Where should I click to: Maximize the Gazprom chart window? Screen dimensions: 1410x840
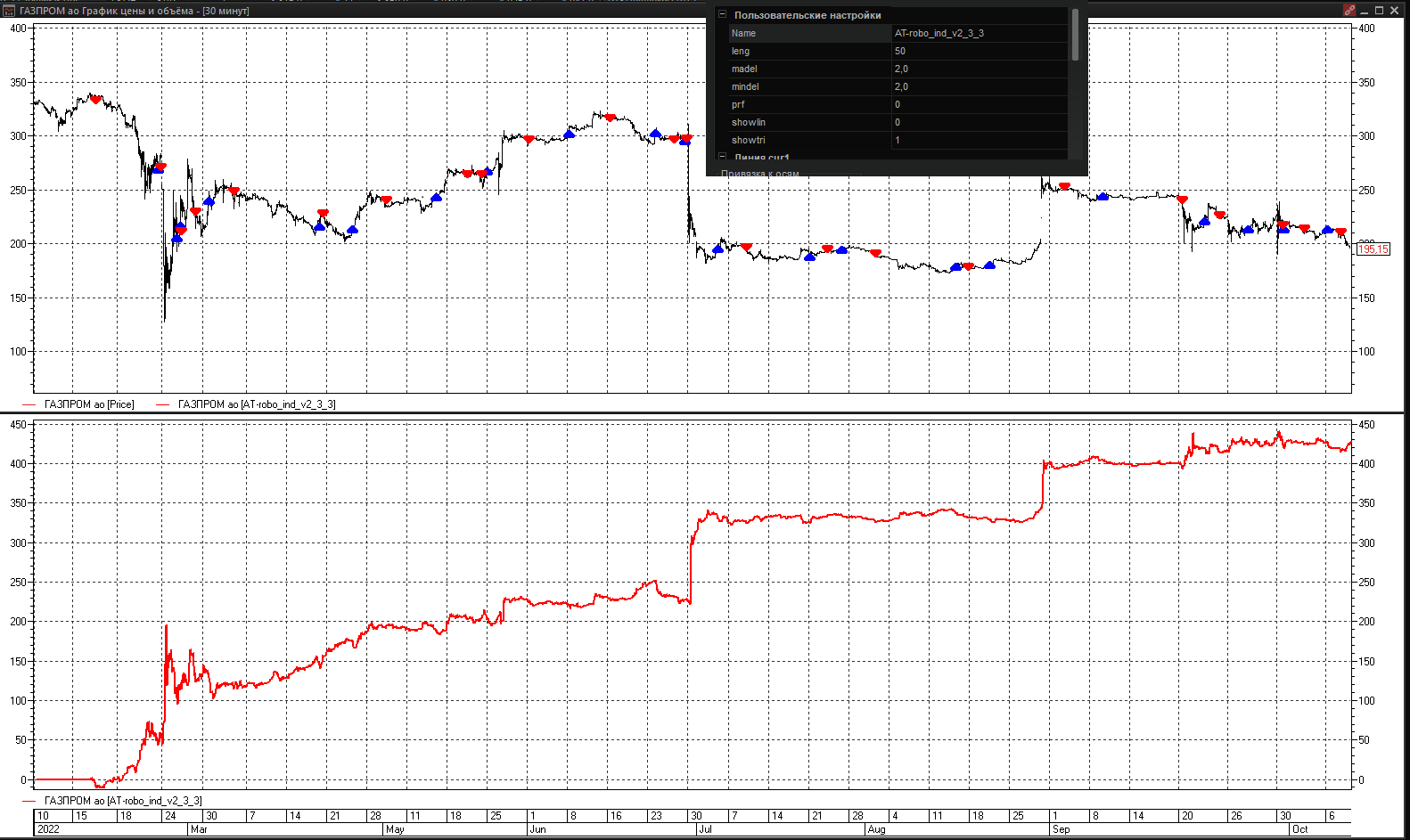[1380, 11]
